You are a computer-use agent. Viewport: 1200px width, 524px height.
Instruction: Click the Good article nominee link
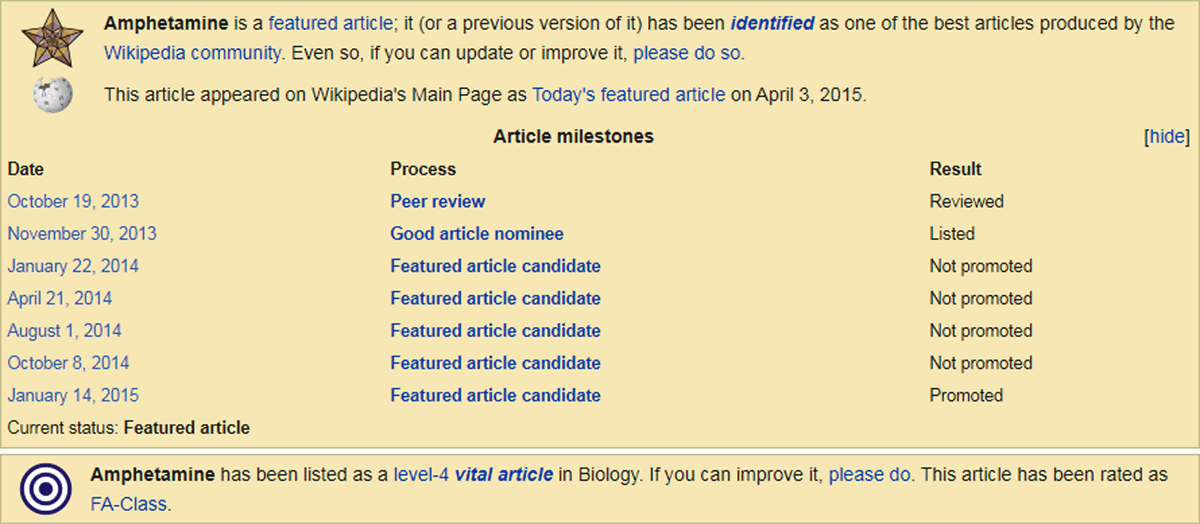click(x=477, y=233)
